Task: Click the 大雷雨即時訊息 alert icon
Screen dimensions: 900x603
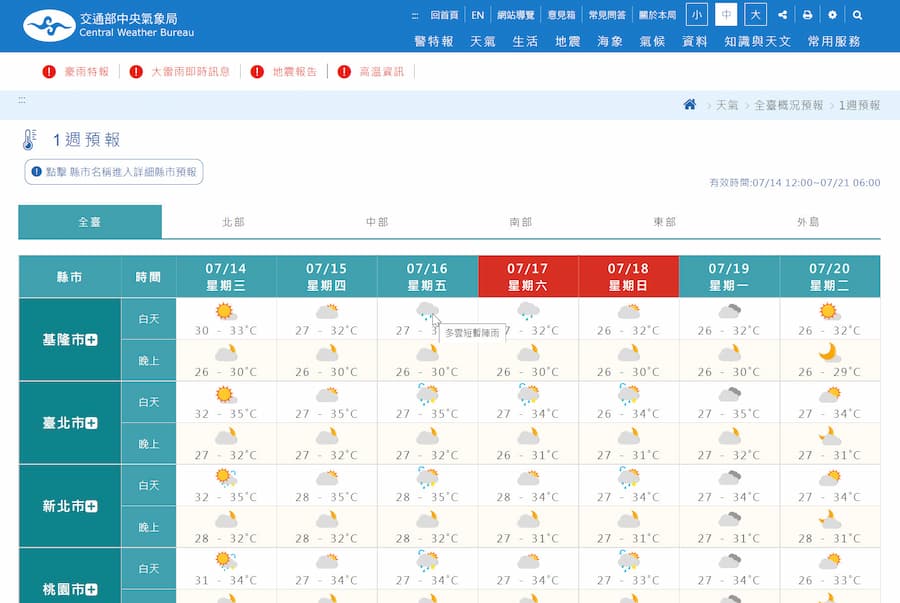Action: coord(135,72)
